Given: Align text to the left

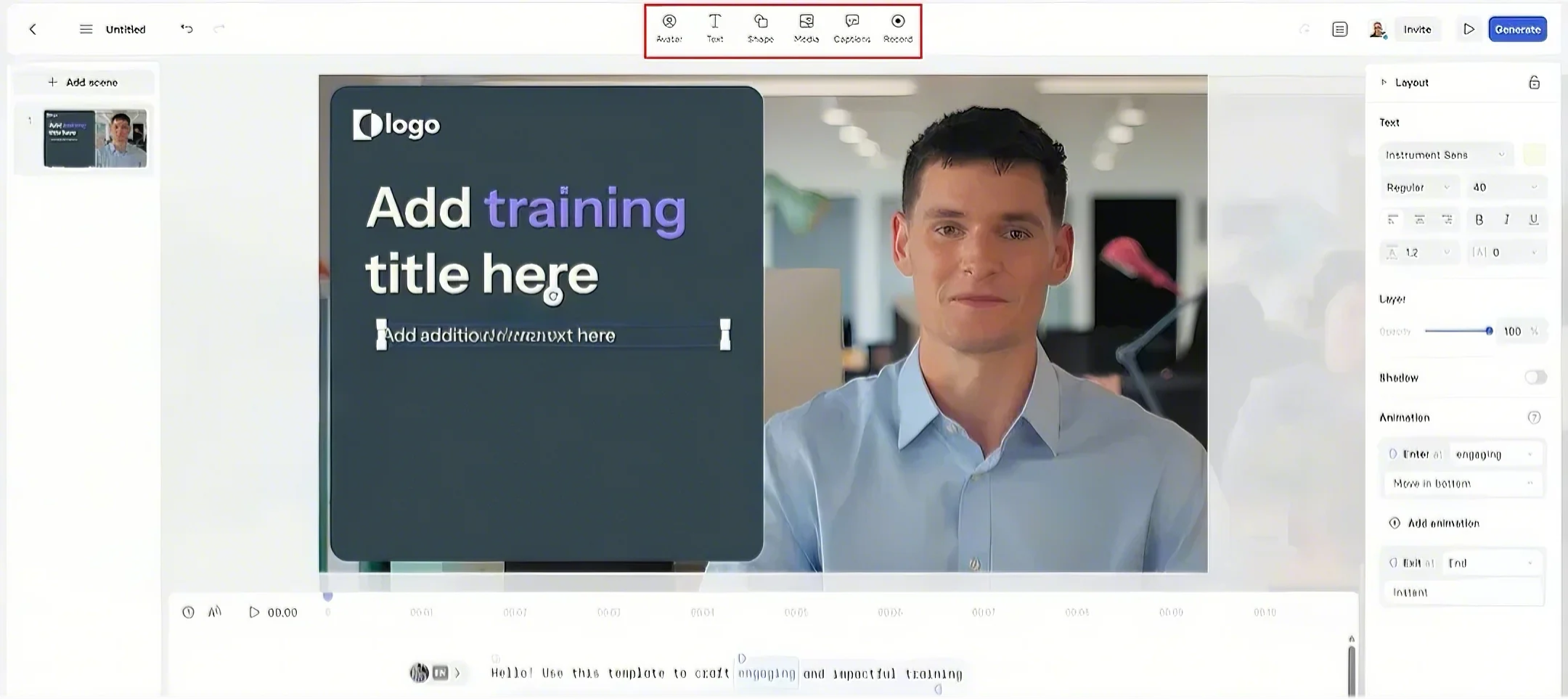Looking at the screenshot, I should click(x=1392, y=219).
